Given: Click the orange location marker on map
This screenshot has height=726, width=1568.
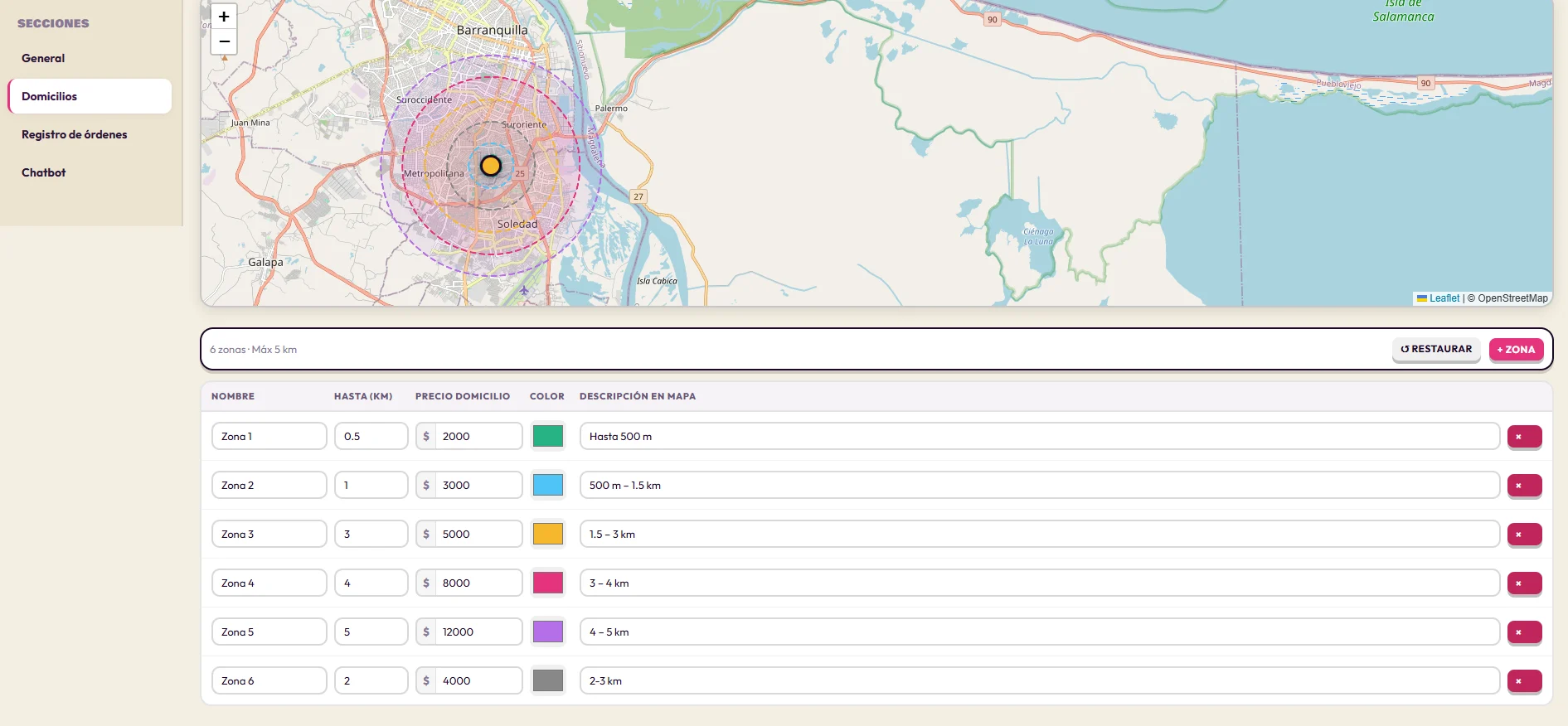Looking at the screenshot, I should [491, 166].
